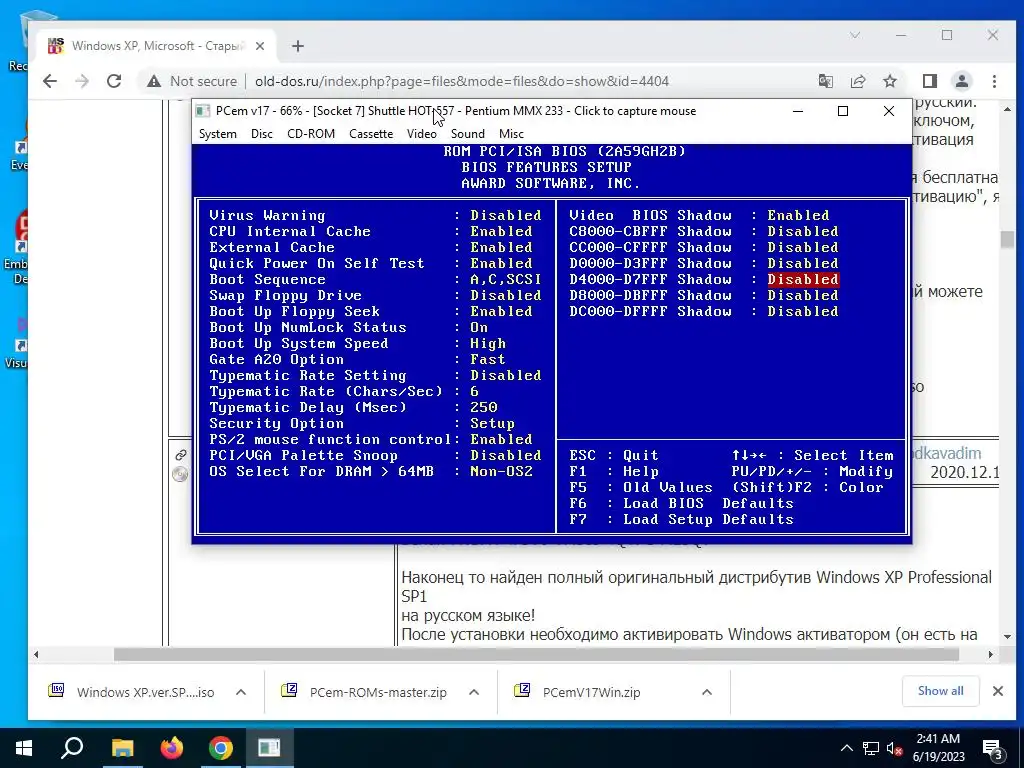Click Boot Sequence value A,C,SCSI
Image resolution: width=1024 pixels, height=768 pixels.
[505, 280]
